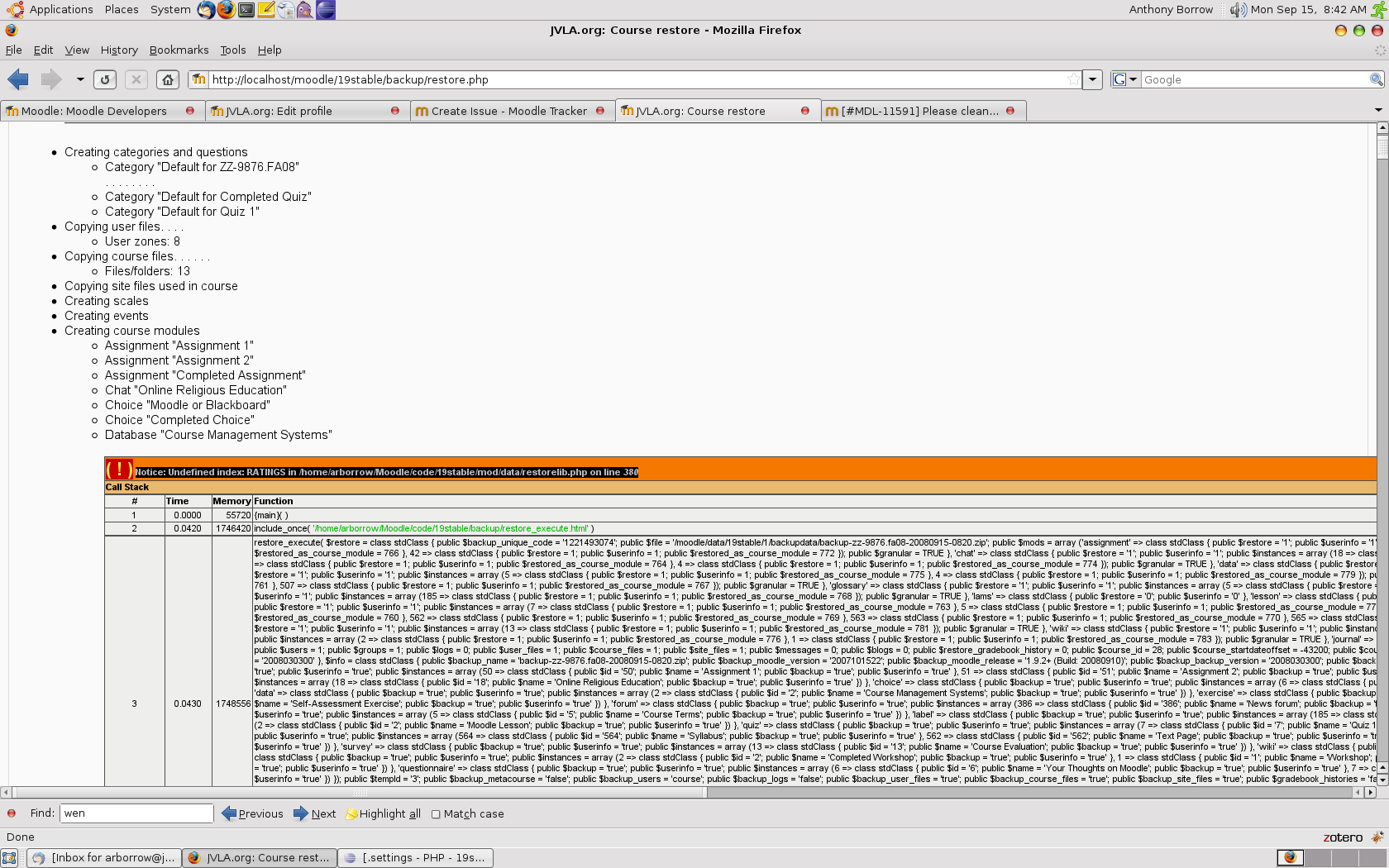Click the red exclamation notice icon
The image size is (1389, 868).
point(119,470)
